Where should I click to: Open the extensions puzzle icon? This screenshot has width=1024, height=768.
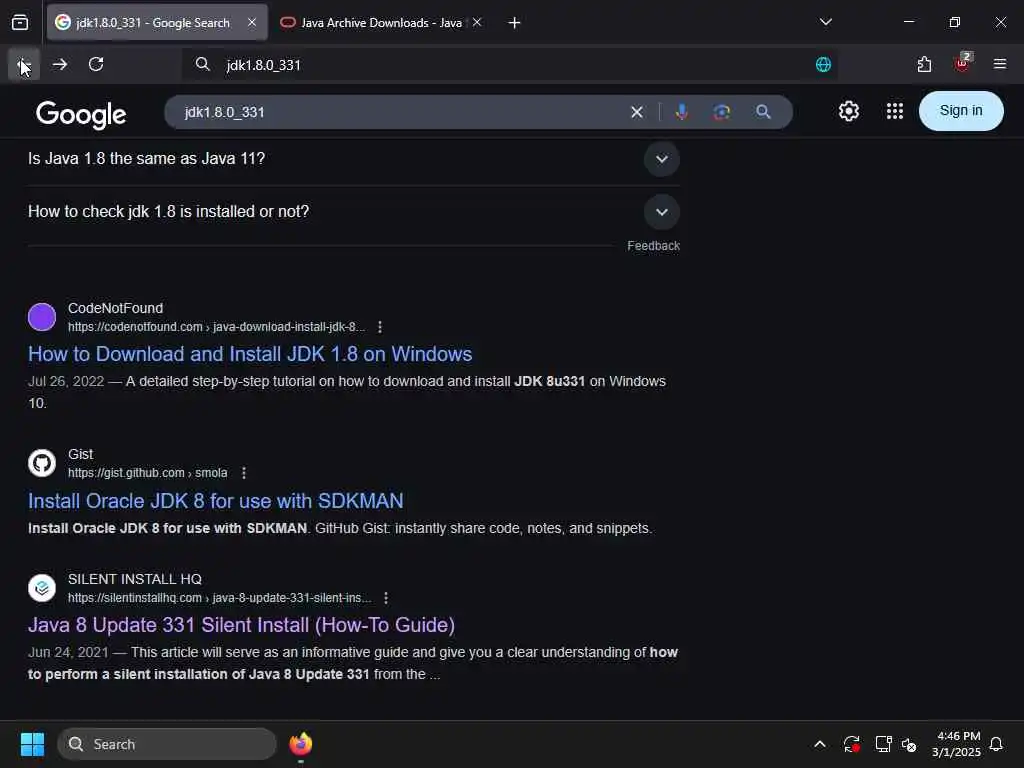point(924,64)
